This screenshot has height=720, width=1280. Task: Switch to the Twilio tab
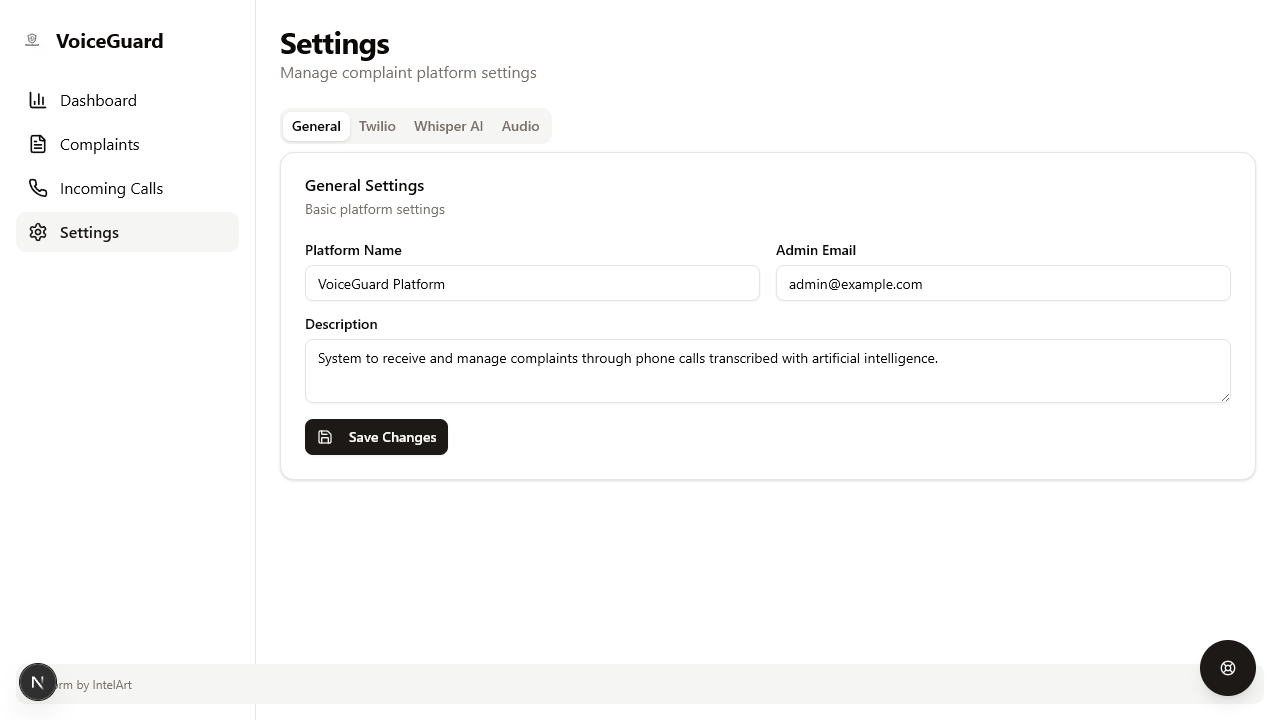377,126
